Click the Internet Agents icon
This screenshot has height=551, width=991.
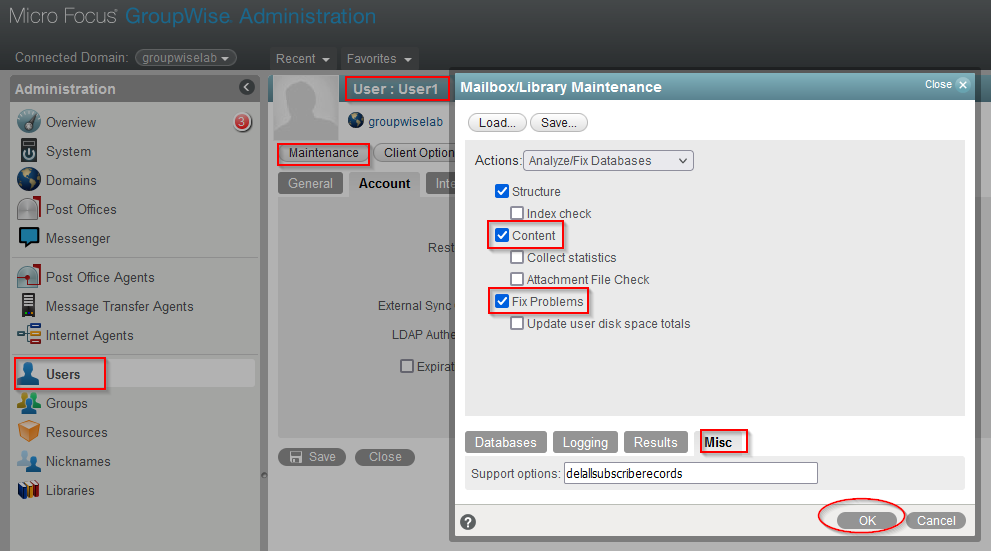[x=29, y=335]
